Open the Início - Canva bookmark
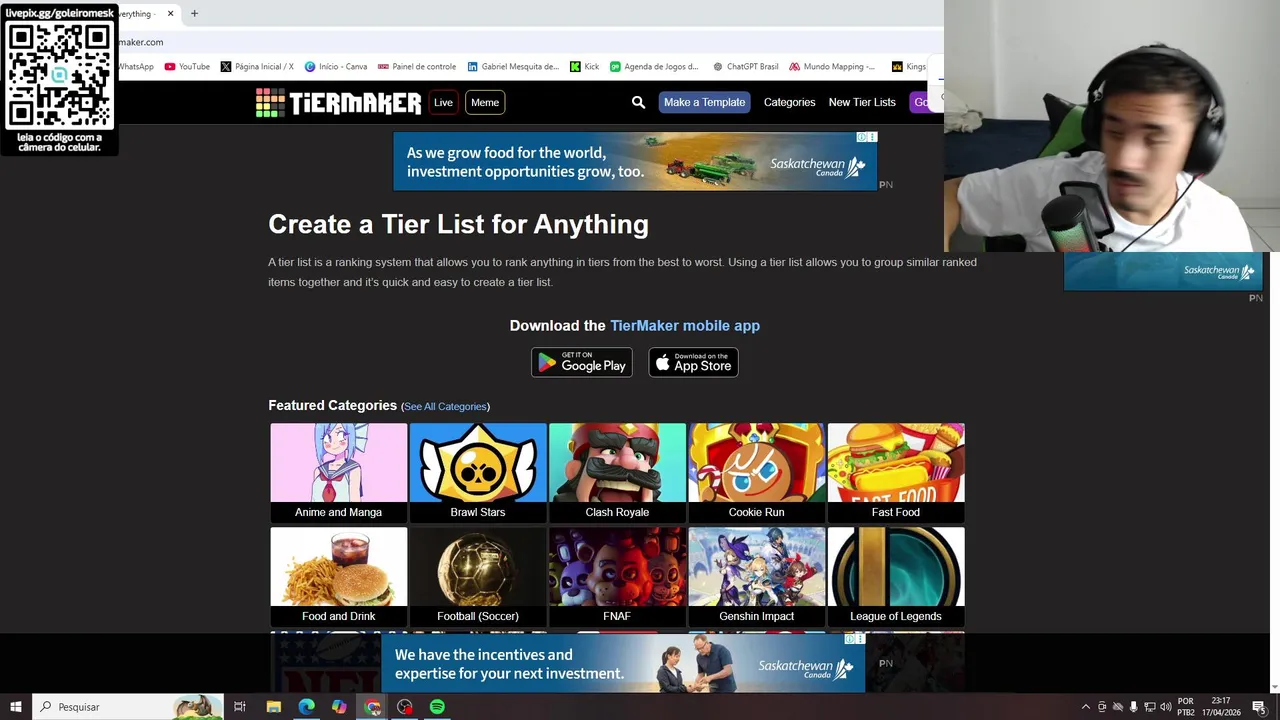1280x720 pixels. pos(336,67)
